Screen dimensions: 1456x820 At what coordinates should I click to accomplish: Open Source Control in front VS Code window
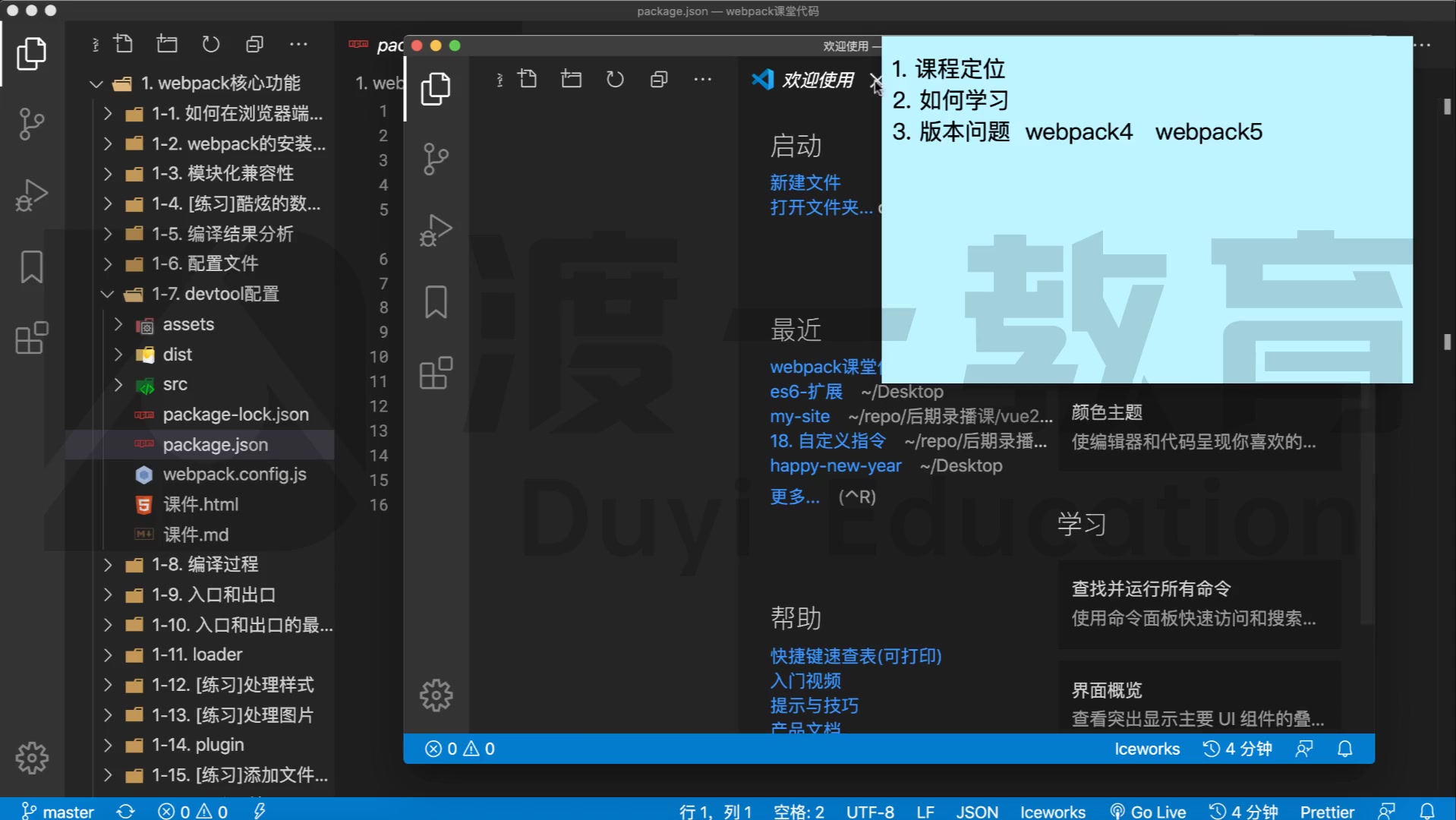(436, 159)
